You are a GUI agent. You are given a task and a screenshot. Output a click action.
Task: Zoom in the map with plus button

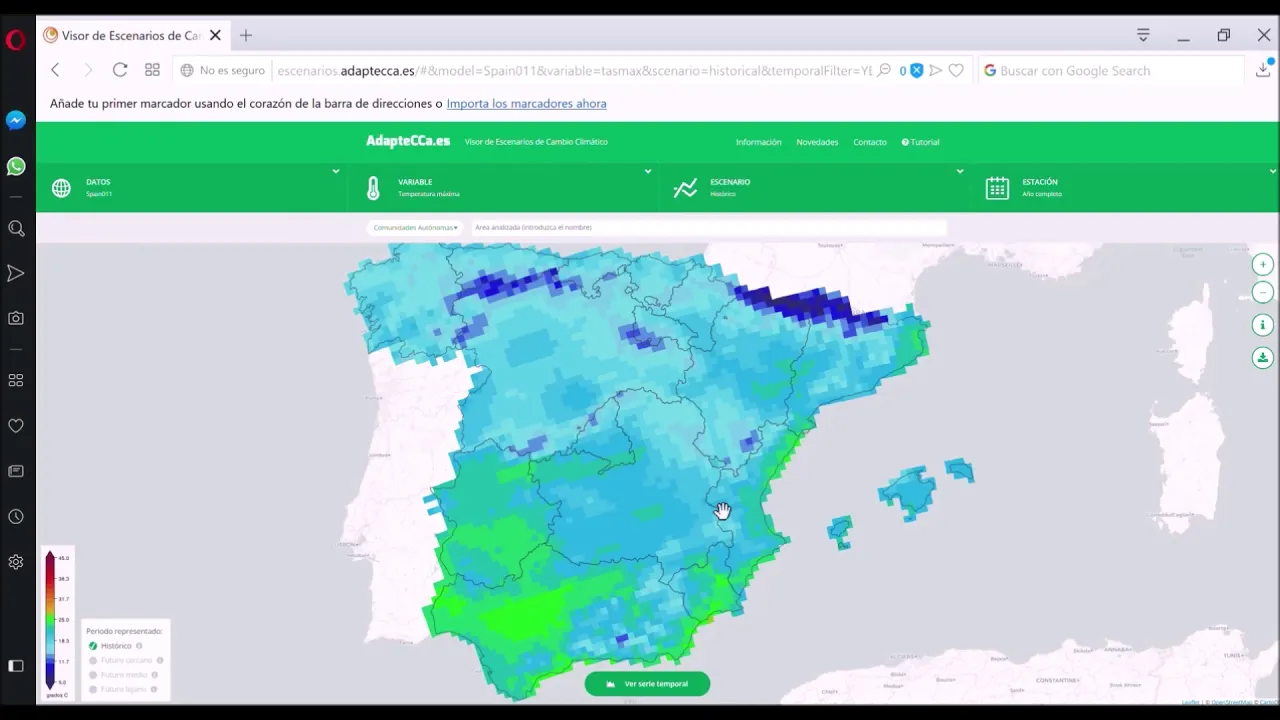[x=1262, y=264]
